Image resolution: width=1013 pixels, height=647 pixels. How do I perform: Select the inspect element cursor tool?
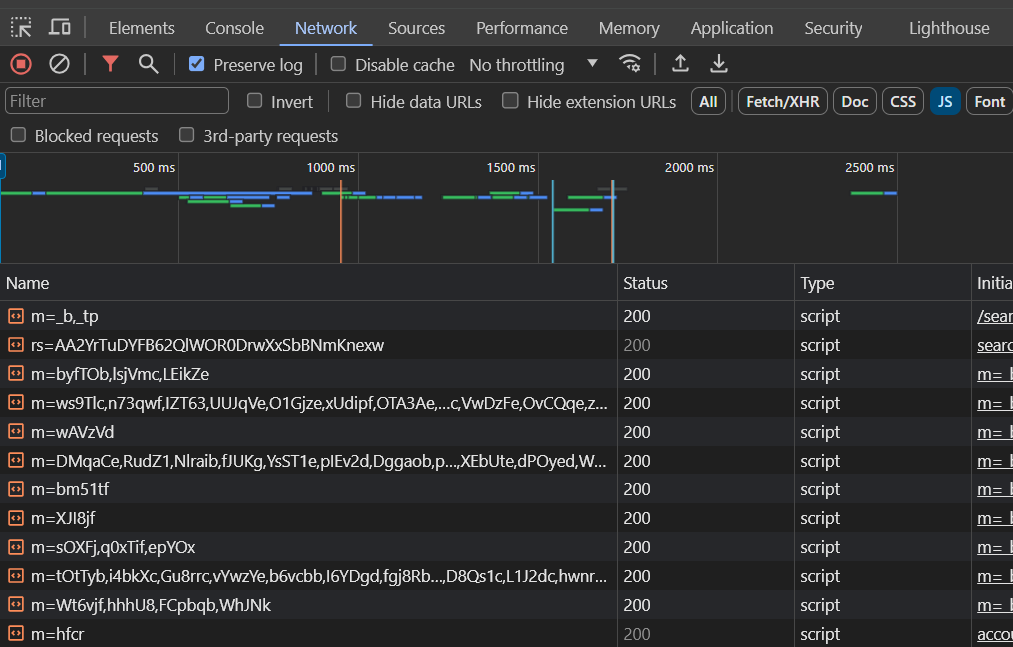pos(20,27)
